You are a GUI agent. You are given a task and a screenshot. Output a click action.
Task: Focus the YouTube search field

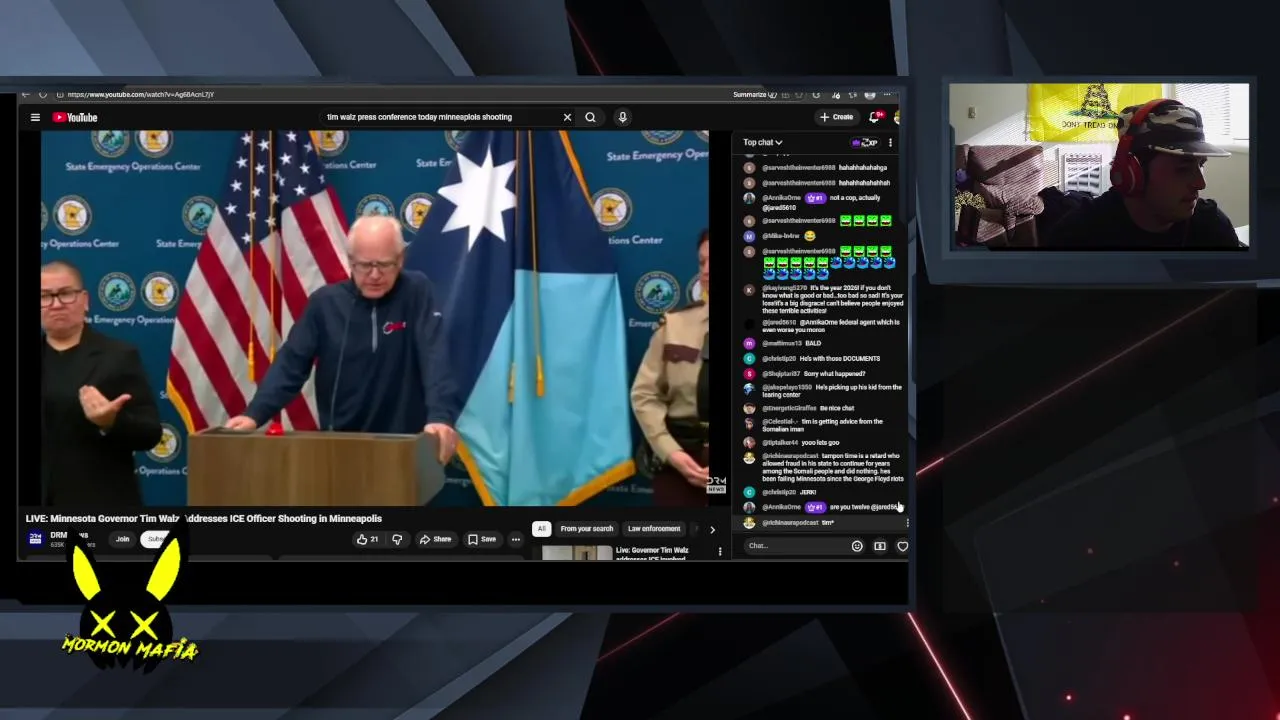coord(440,117)
